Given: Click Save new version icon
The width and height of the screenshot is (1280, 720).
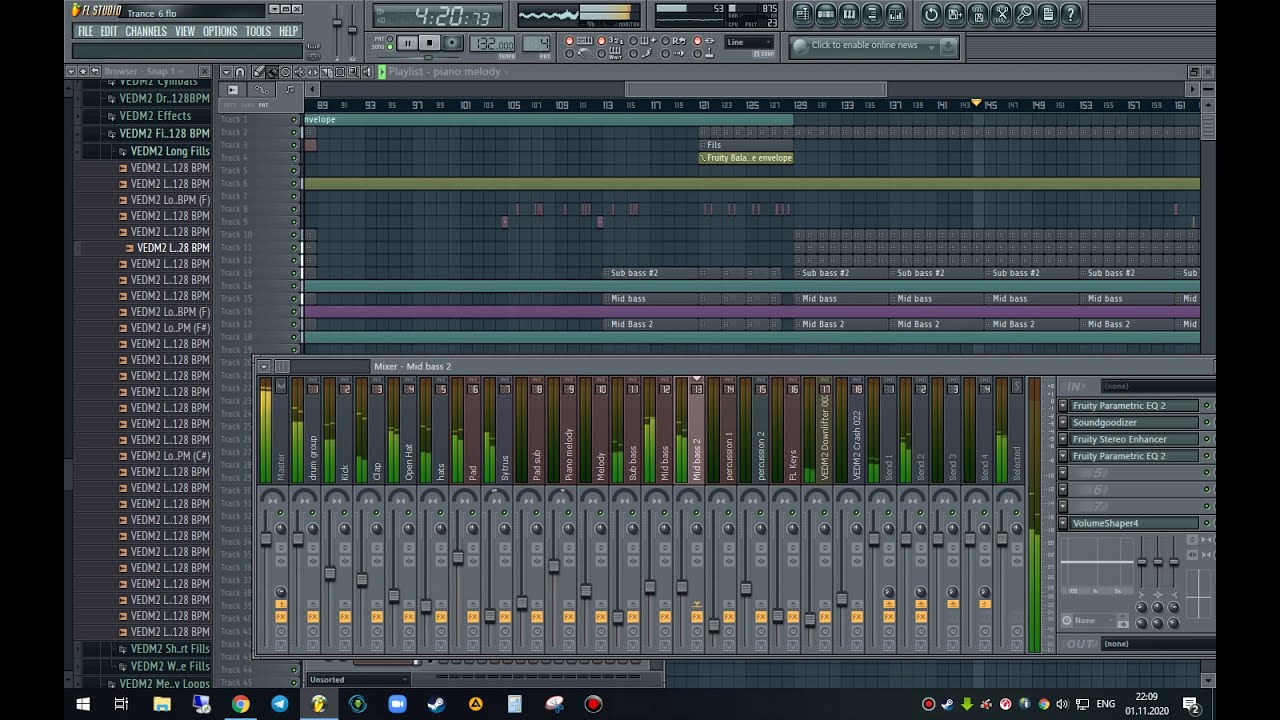Looking at the screenshot, I should tap(954, 14).
